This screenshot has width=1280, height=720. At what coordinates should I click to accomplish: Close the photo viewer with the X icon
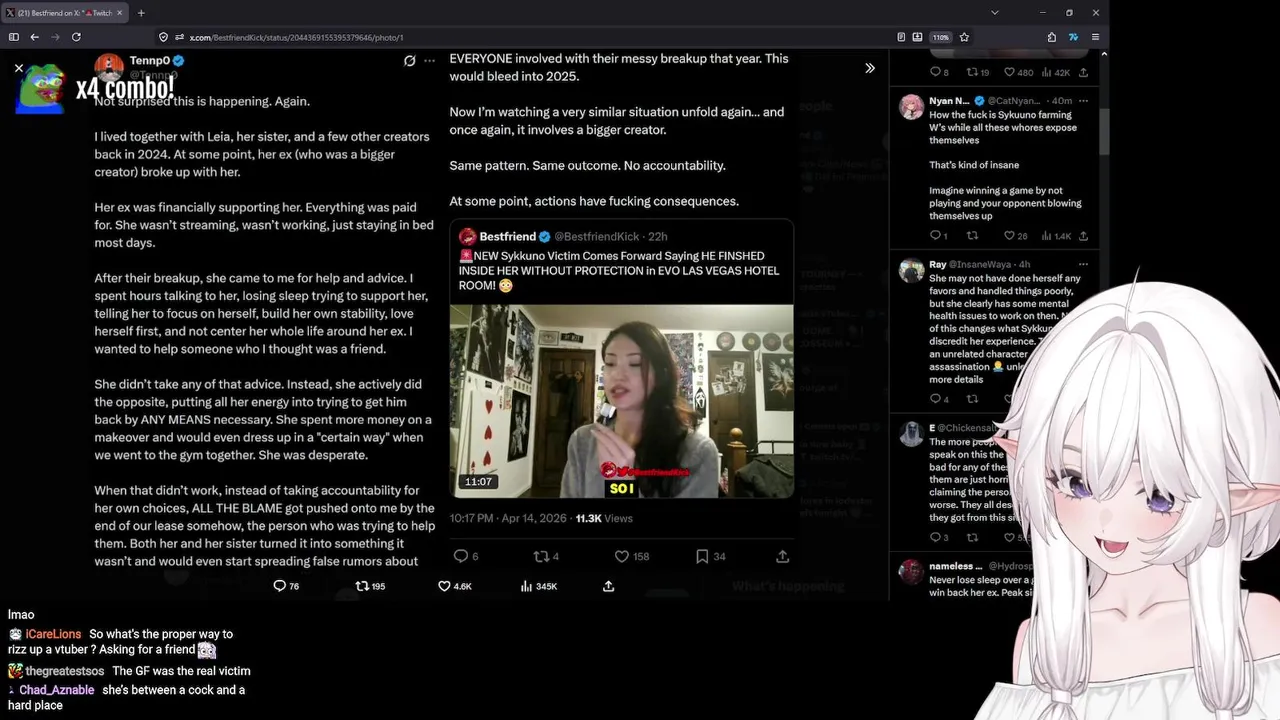pyautogui.click(x=19, y=68)
